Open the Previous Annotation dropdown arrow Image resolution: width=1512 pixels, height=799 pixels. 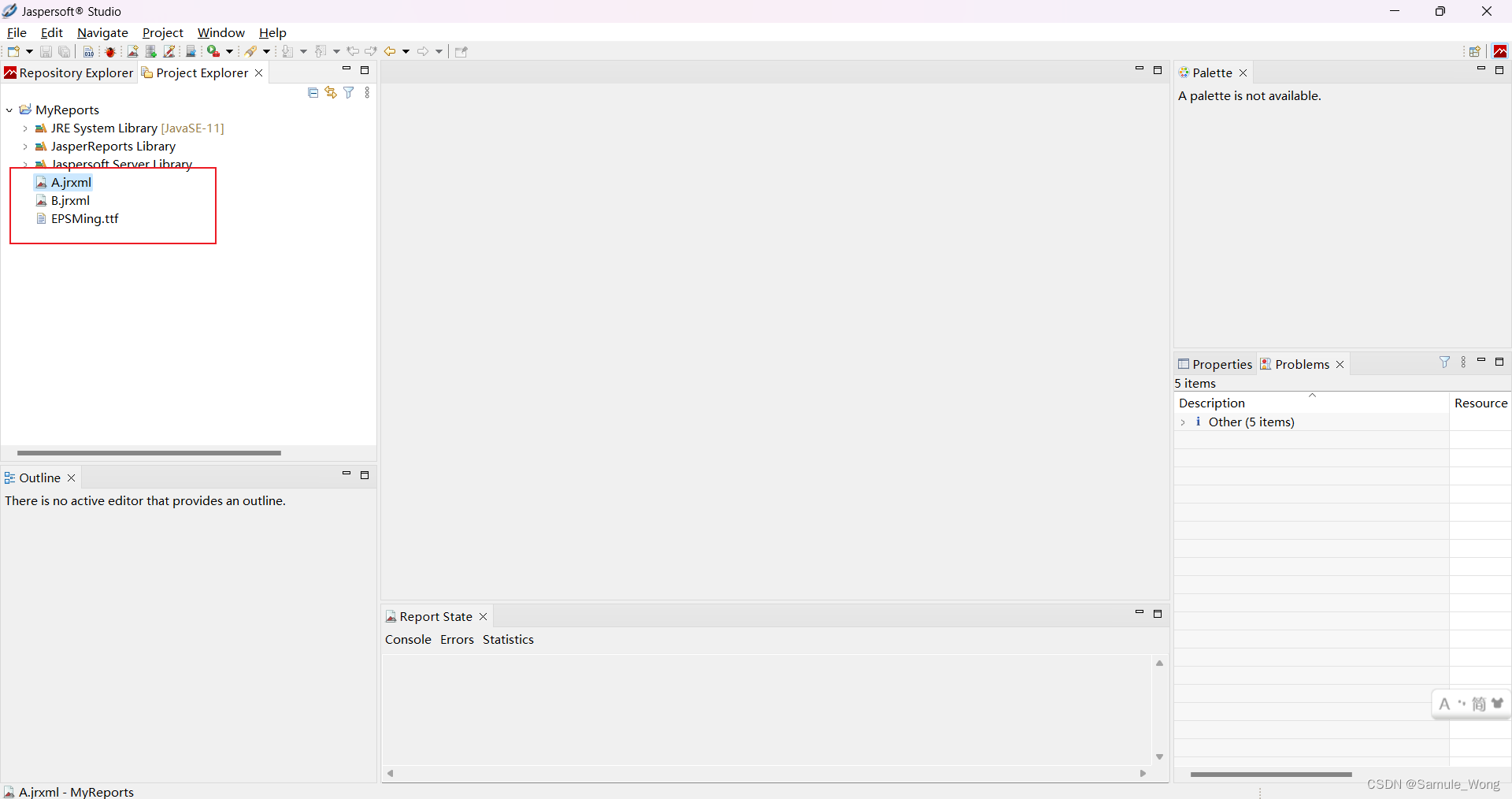click(337, 52)
